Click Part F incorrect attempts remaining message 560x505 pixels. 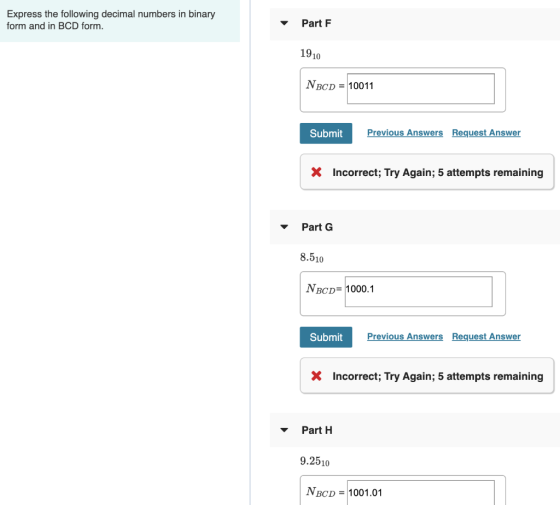[x=438, y=172]
